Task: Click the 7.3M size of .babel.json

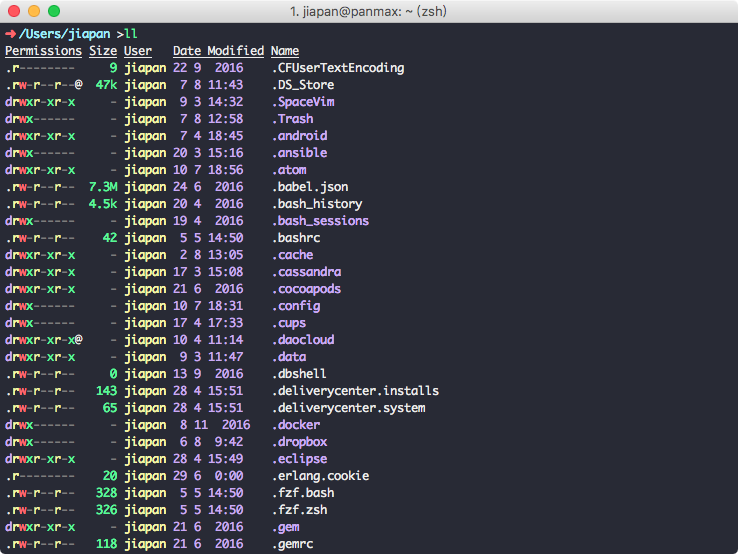Action: 102,187
